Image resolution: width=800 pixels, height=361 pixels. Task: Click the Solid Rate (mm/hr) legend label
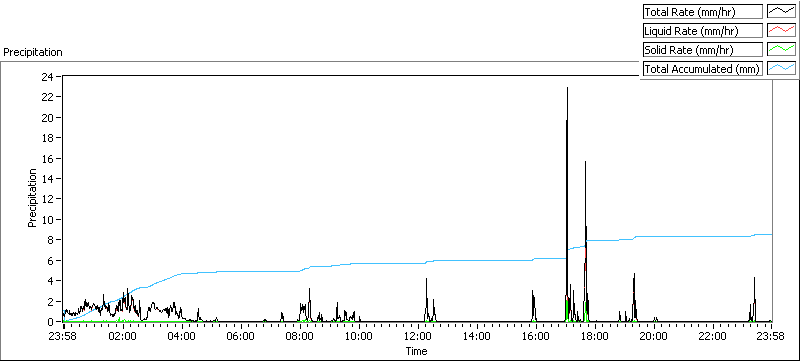pos(702,49)
